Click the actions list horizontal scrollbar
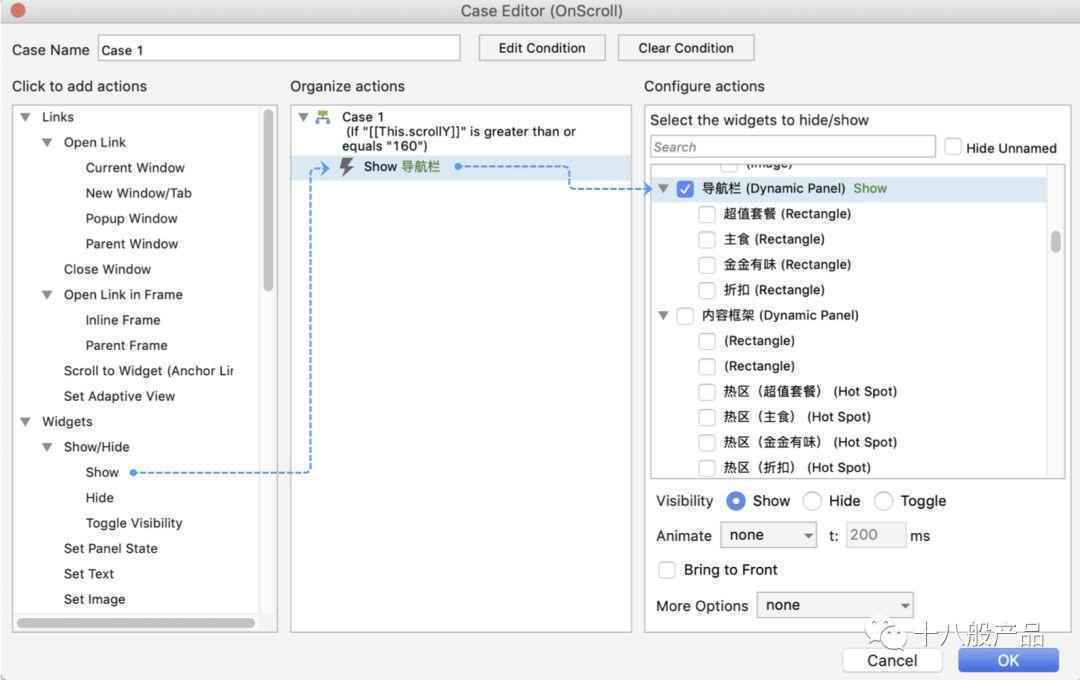 [x=136, y=623]
